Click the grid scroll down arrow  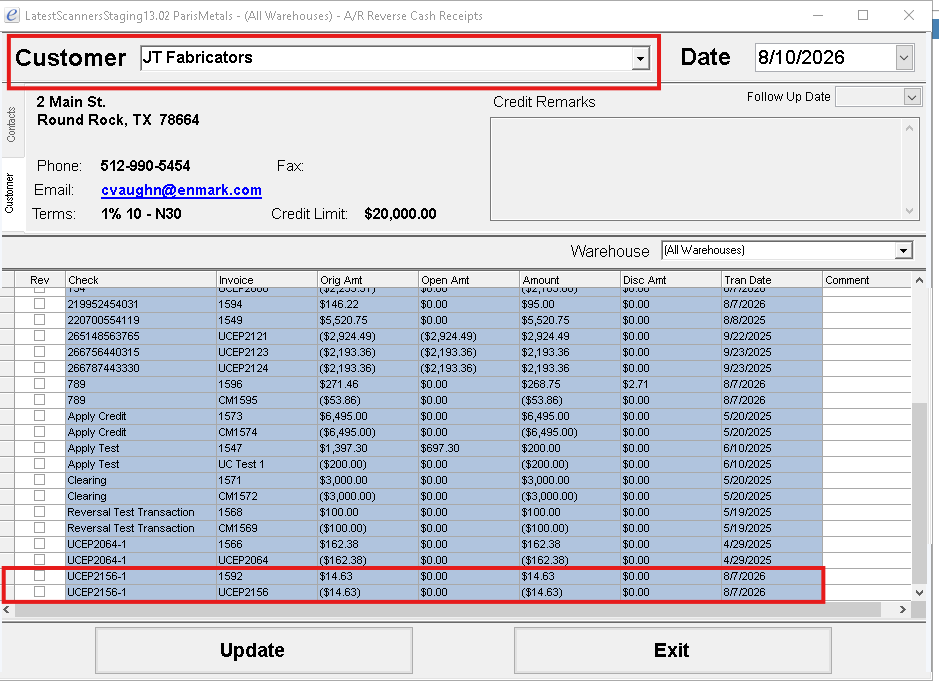pyautogui.click(x=919, y=592)
